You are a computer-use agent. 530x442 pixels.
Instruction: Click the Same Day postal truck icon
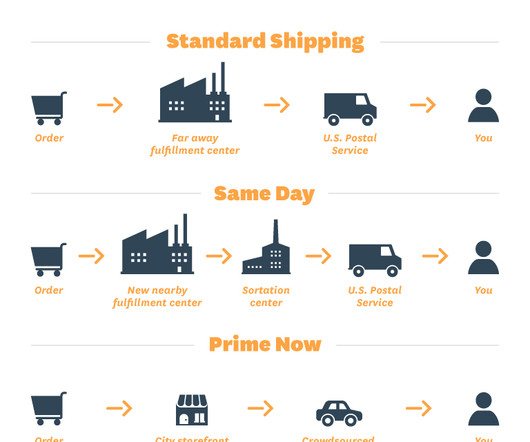375,261
